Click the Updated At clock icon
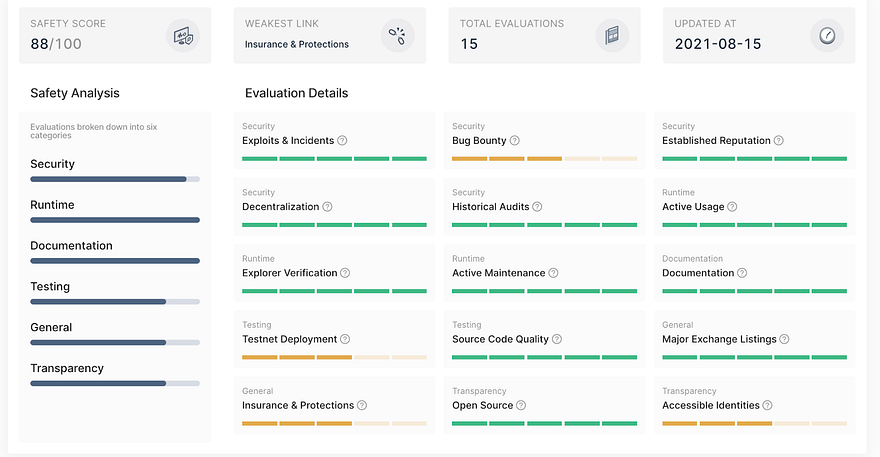 coord(827,36)
